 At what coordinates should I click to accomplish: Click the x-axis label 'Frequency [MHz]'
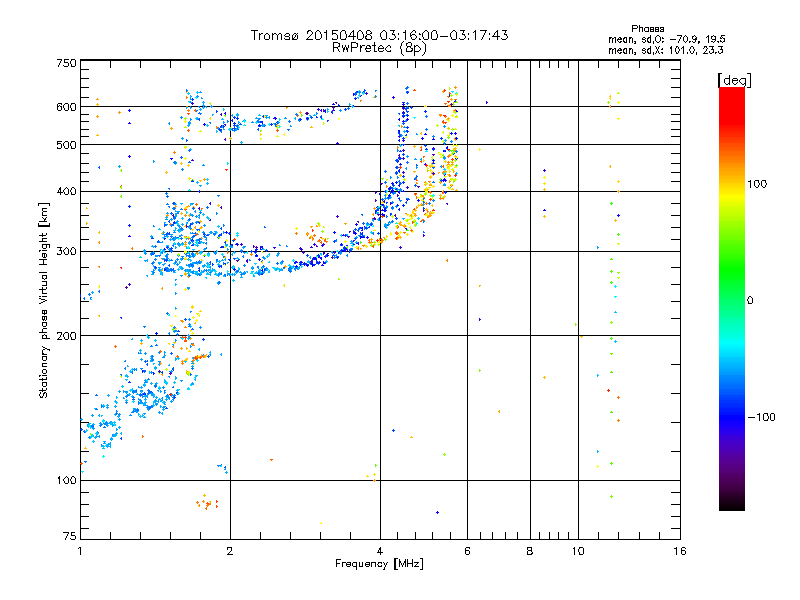(379, 564)
